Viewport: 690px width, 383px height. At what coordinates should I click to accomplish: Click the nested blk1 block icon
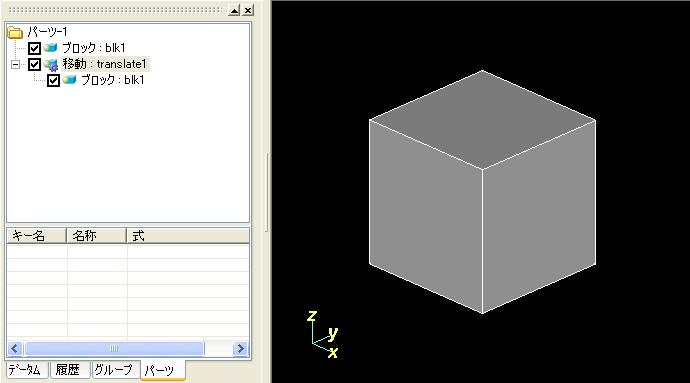[70, 80]
